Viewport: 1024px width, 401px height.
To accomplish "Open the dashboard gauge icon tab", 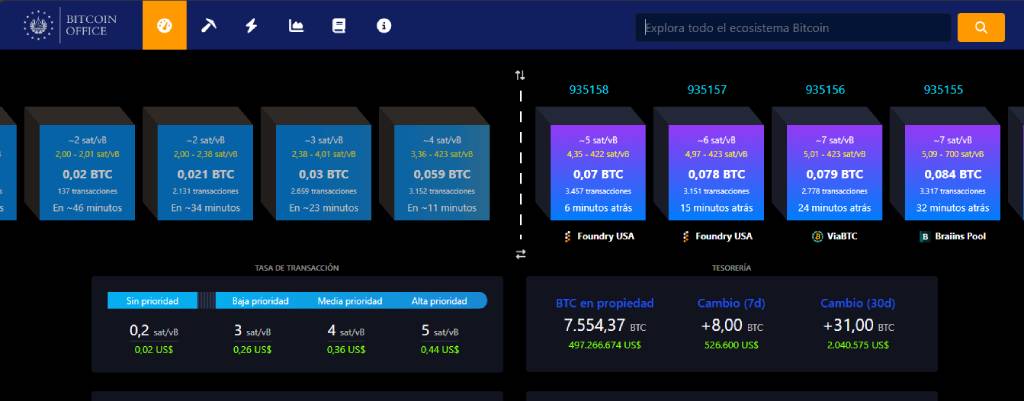I will [x=165, y=25].
